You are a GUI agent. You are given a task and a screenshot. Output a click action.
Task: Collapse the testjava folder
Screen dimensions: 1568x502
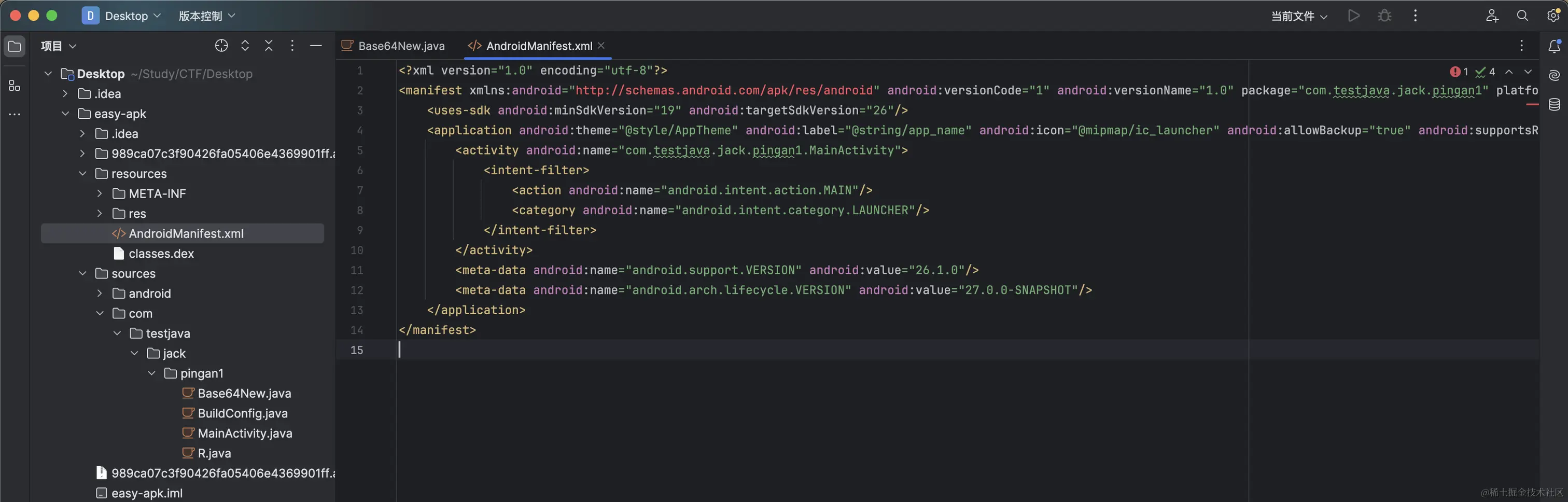tap(117, 333)
